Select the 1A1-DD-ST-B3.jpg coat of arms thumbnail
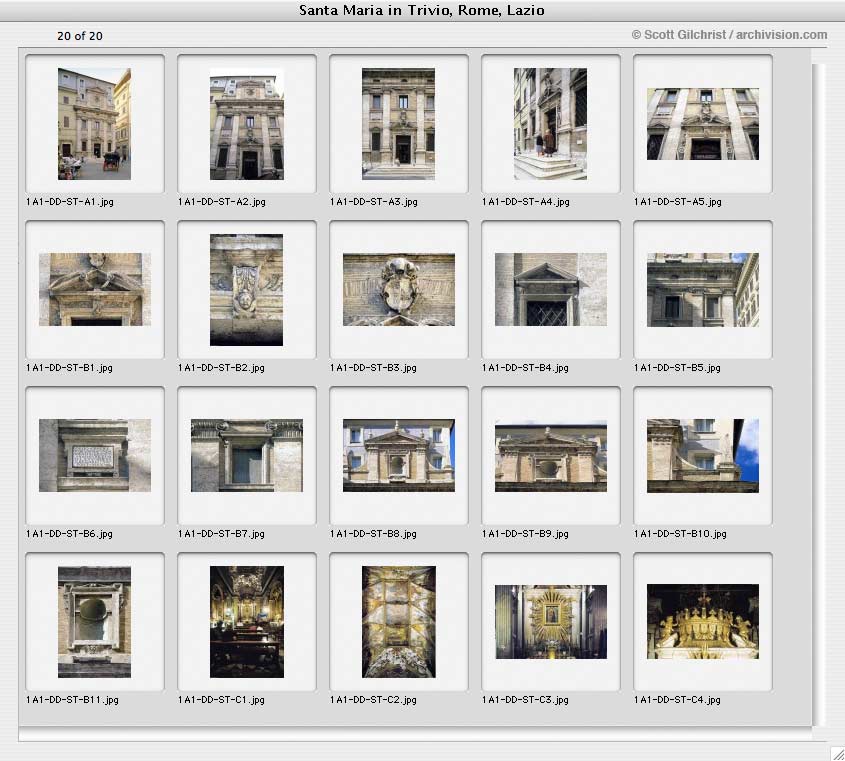This screenshot has width=845, height=761. pyautogui.click(x=399, y=289)
